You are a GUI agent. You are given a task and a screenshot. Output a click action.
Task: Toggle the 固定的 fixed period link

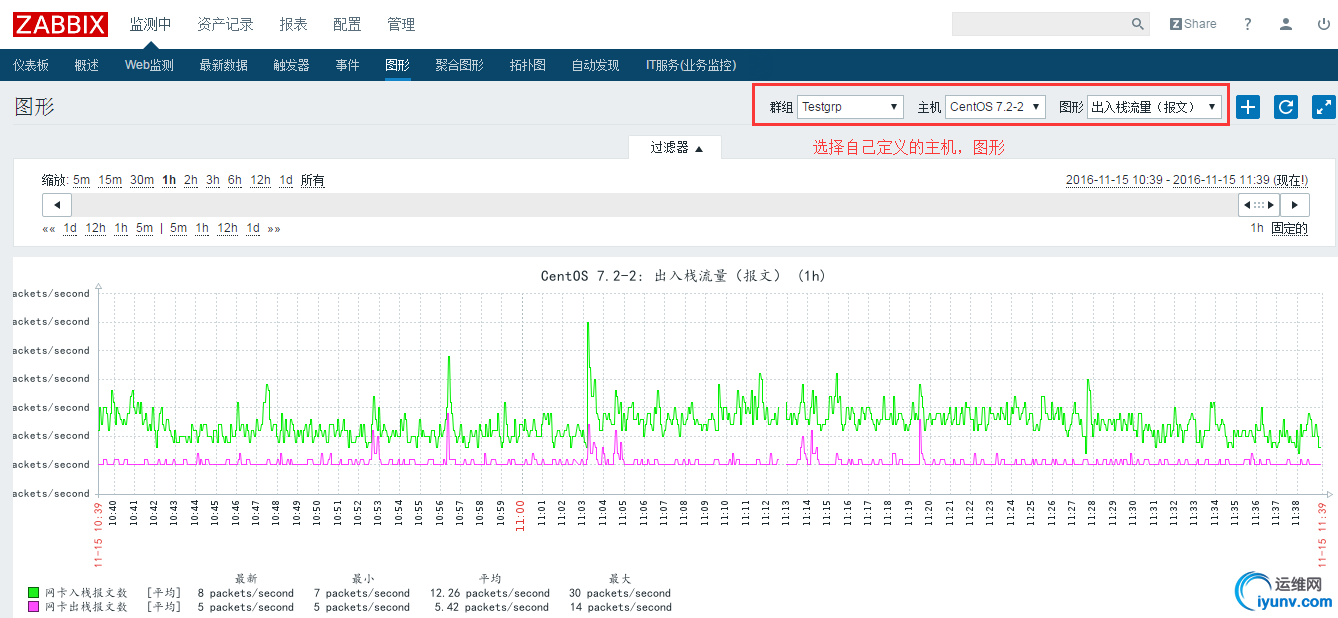point(1289,228)
